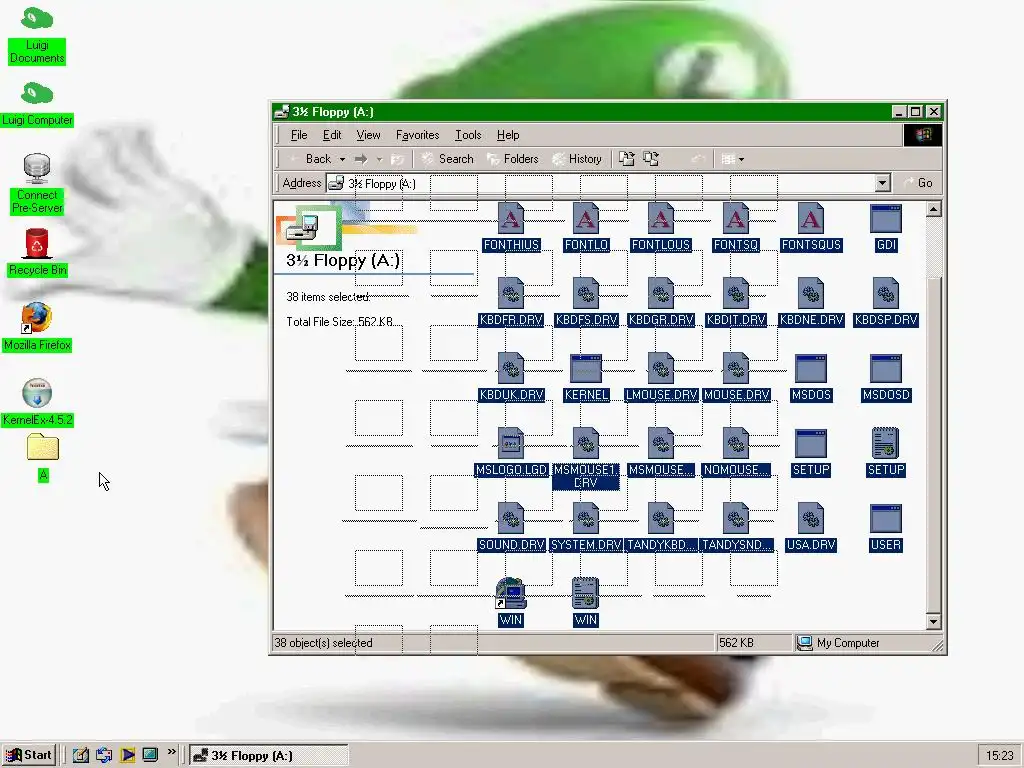Select TANDYSND driver file

point(736,527)
